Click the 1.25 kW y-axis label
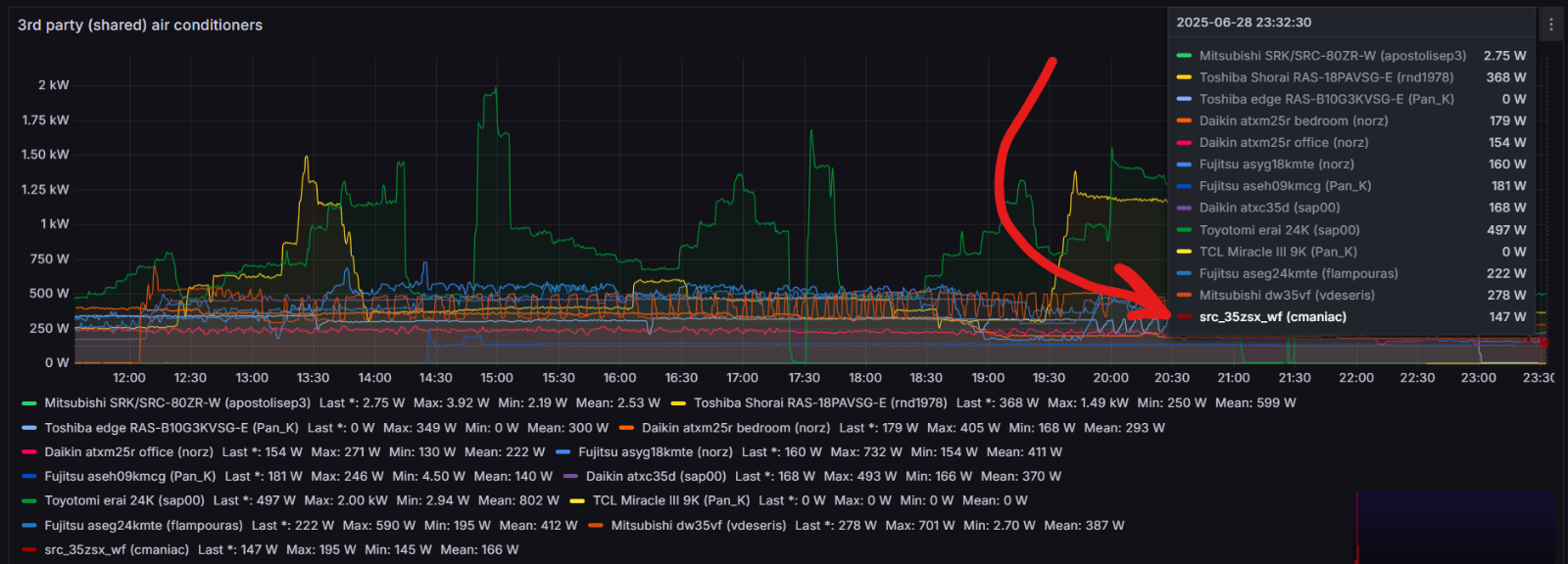1568x564 pixels. coord(46,190)
